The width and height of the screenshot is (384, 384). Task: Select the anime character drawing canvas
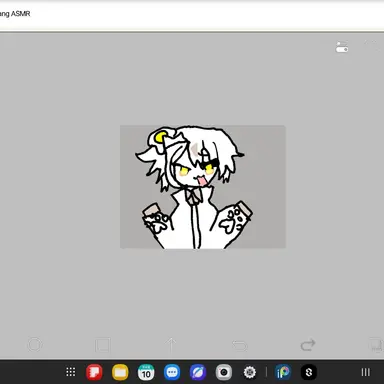203,187
